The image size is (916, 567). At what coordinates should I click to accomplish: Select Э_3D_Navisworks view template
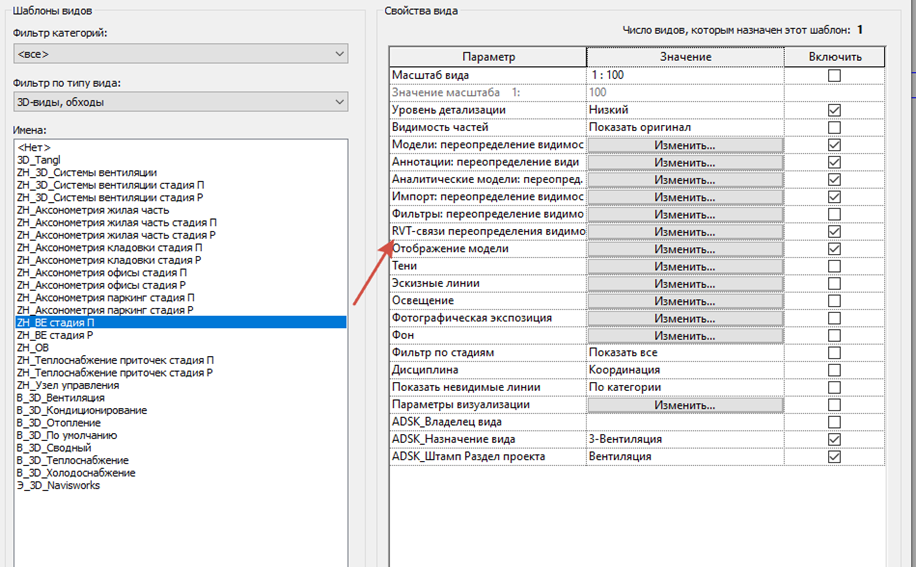[x=58, y=485]
